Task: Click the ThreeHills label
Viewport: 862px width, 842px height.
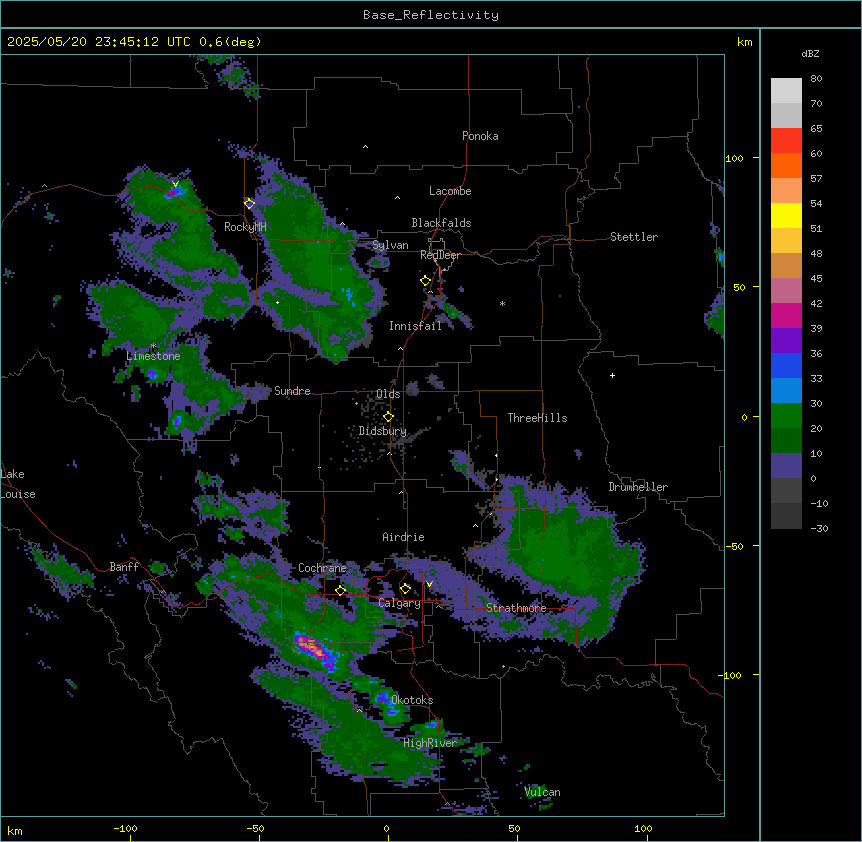Action: coord(537,418)
